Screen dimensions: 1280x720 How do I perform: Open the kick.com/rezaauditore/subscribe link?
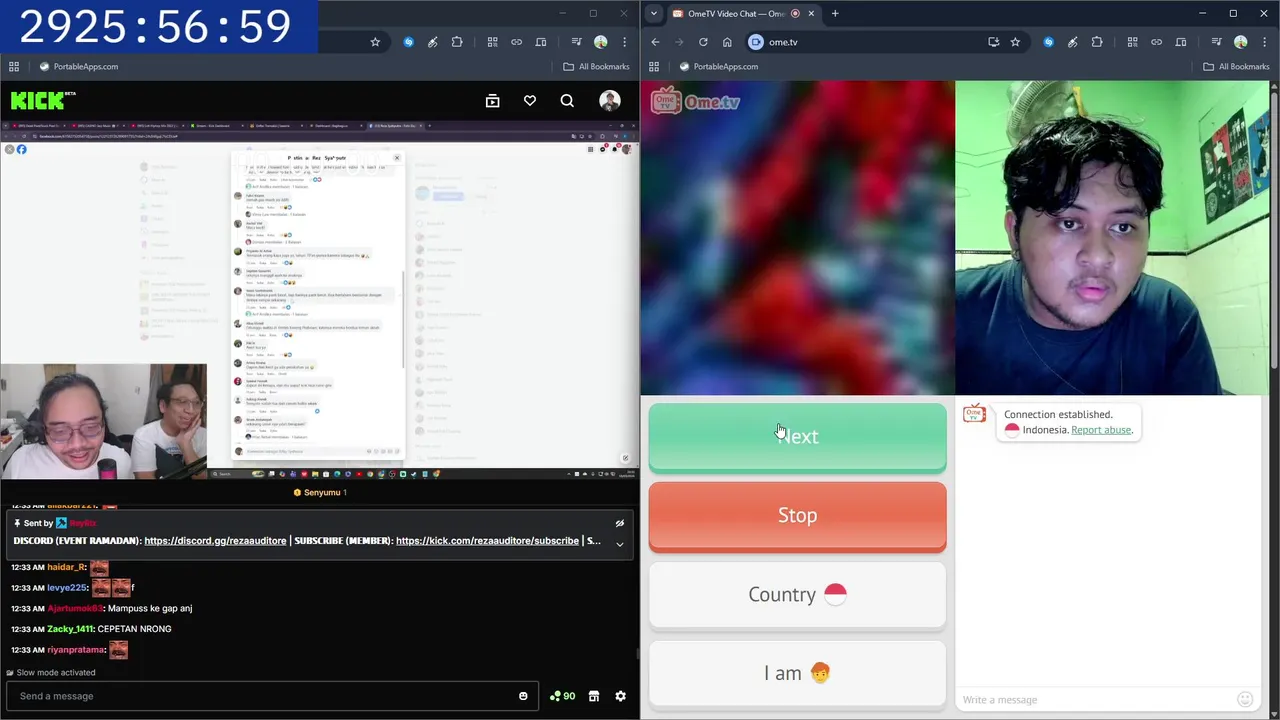tap(487, 540)
